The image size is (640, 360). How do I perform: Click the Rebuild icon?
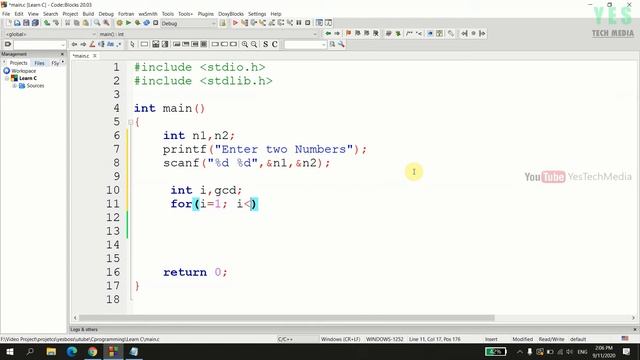147,23
